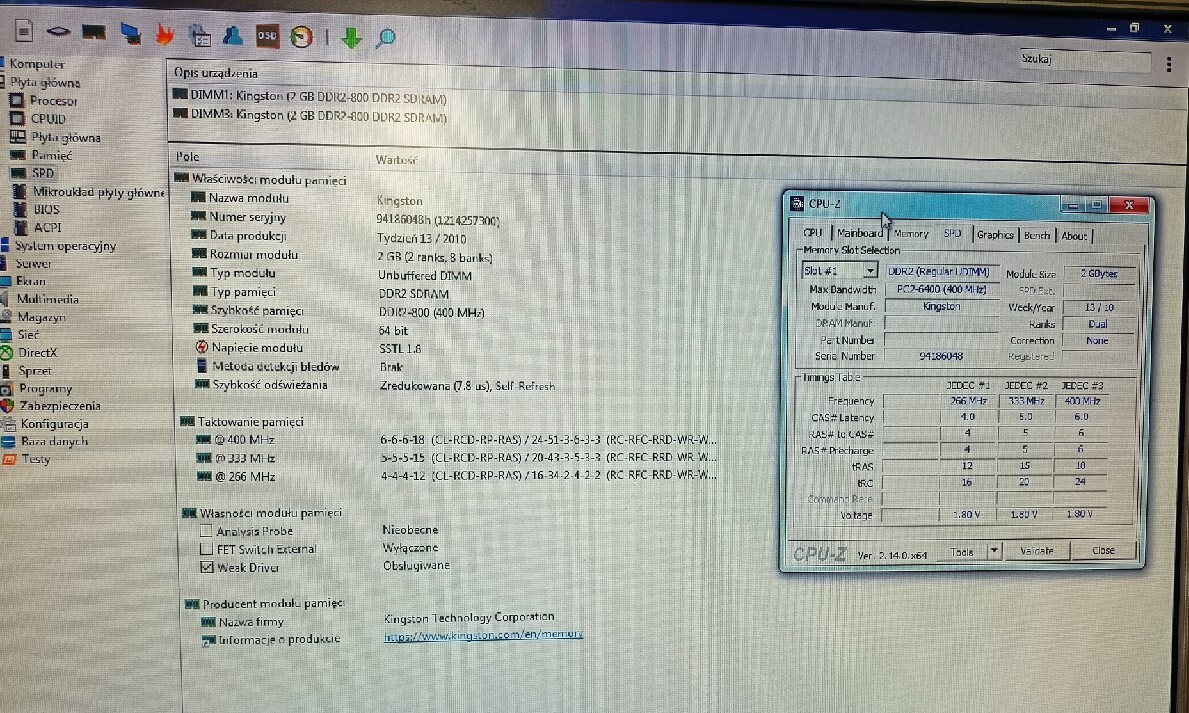Click the blue monitor toolbar icon
Viewport: 1189px width, 713px height.
(x=130, y=33)
